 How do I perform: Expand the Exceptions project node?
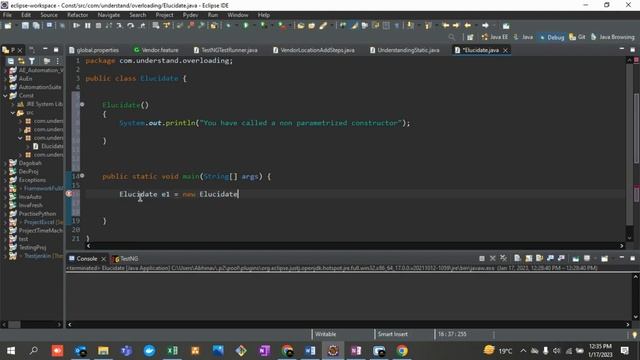[x=5, y=180]
